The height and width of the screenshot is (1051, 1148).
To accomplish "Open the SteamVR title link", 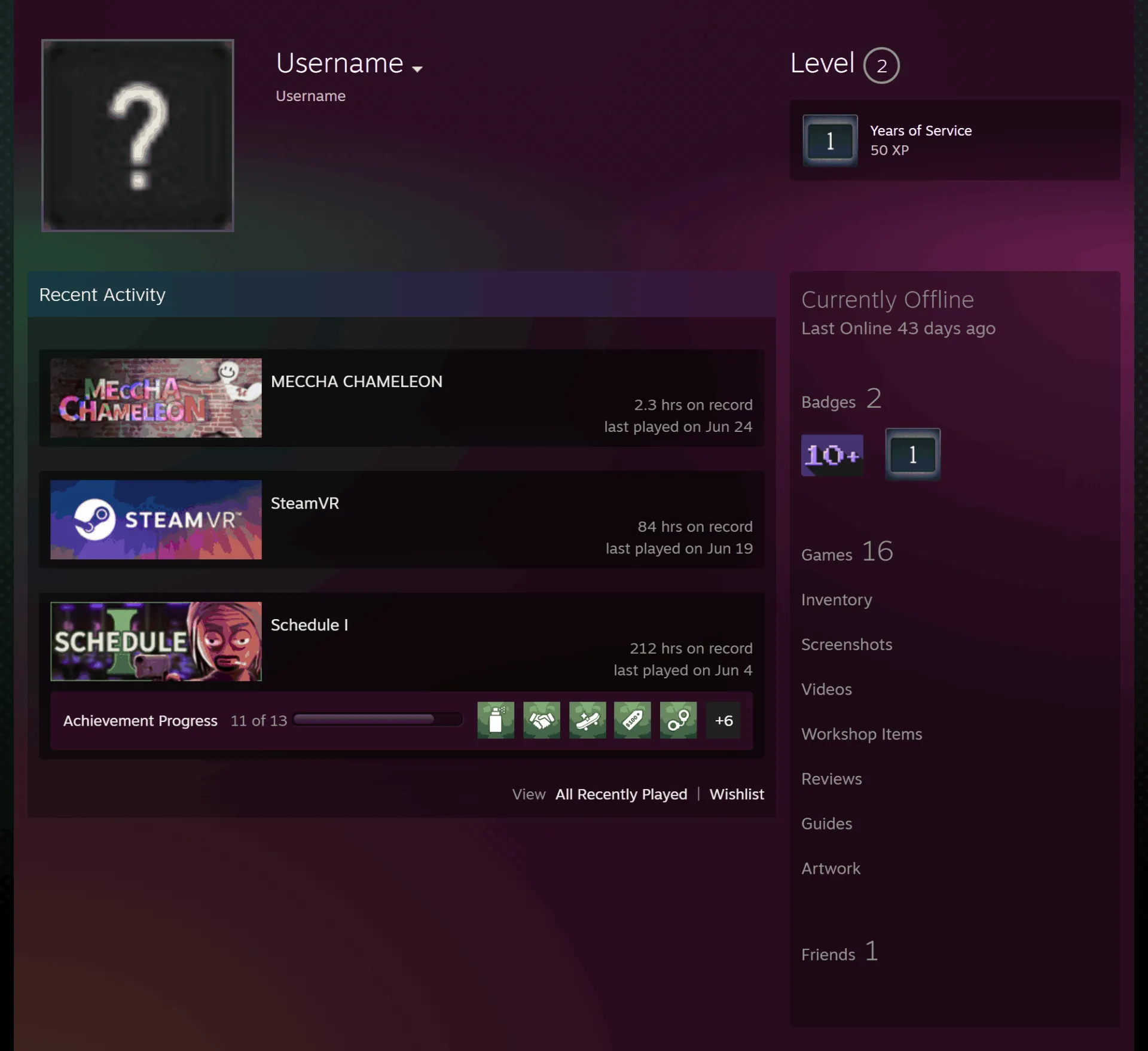I will pos(305,503).
